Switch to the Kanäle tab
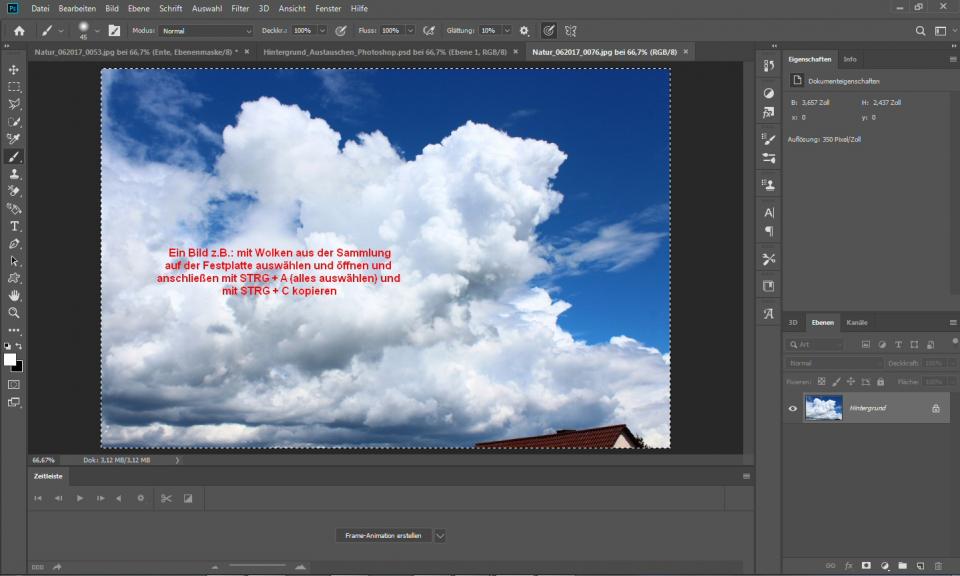Image resolution: width=960 pixels, height=576 pixels. [857, 323]
